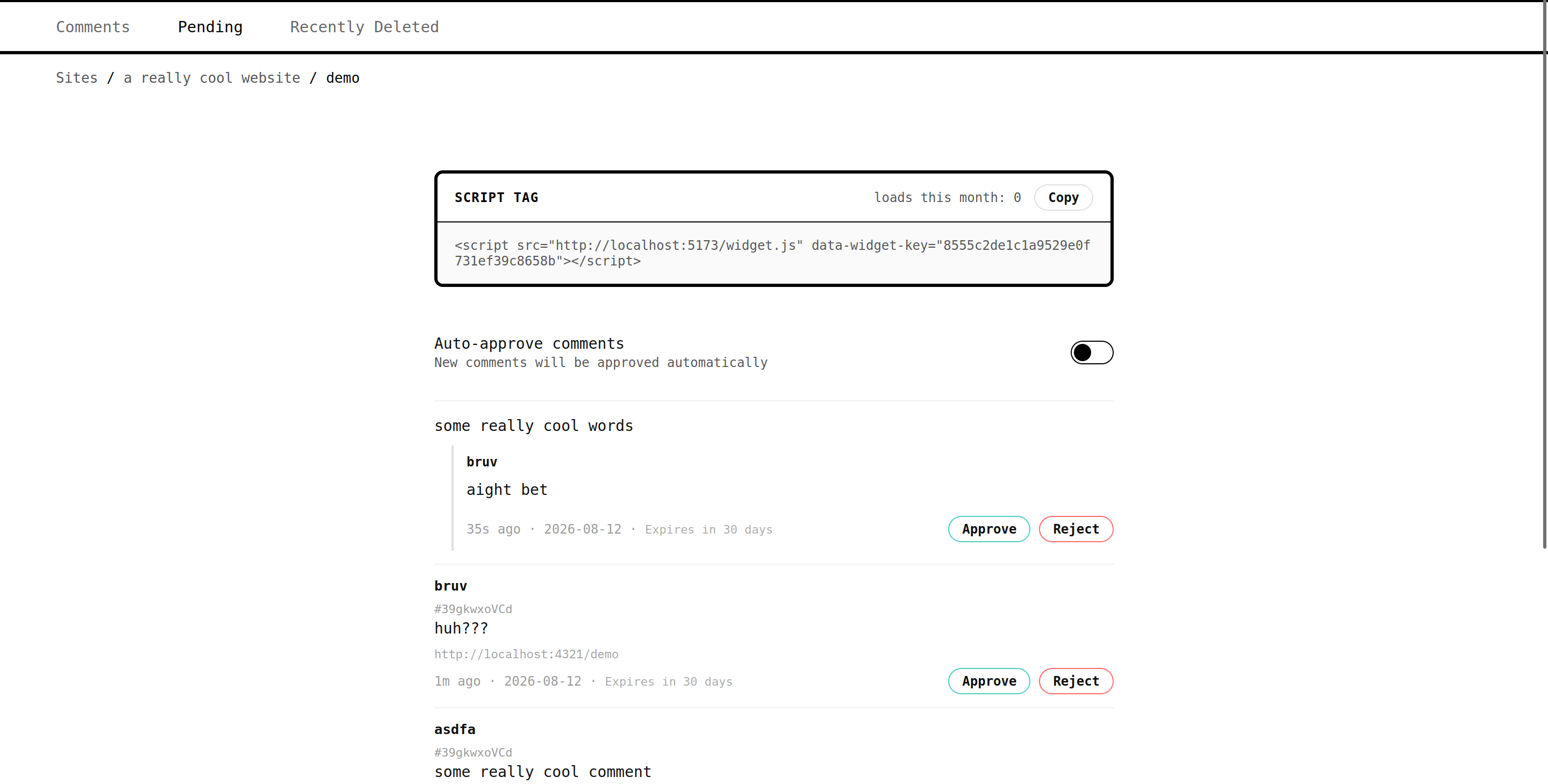Click 'some really cool words' parent comment
This screenshot has height=784, width=1548.
534,426
